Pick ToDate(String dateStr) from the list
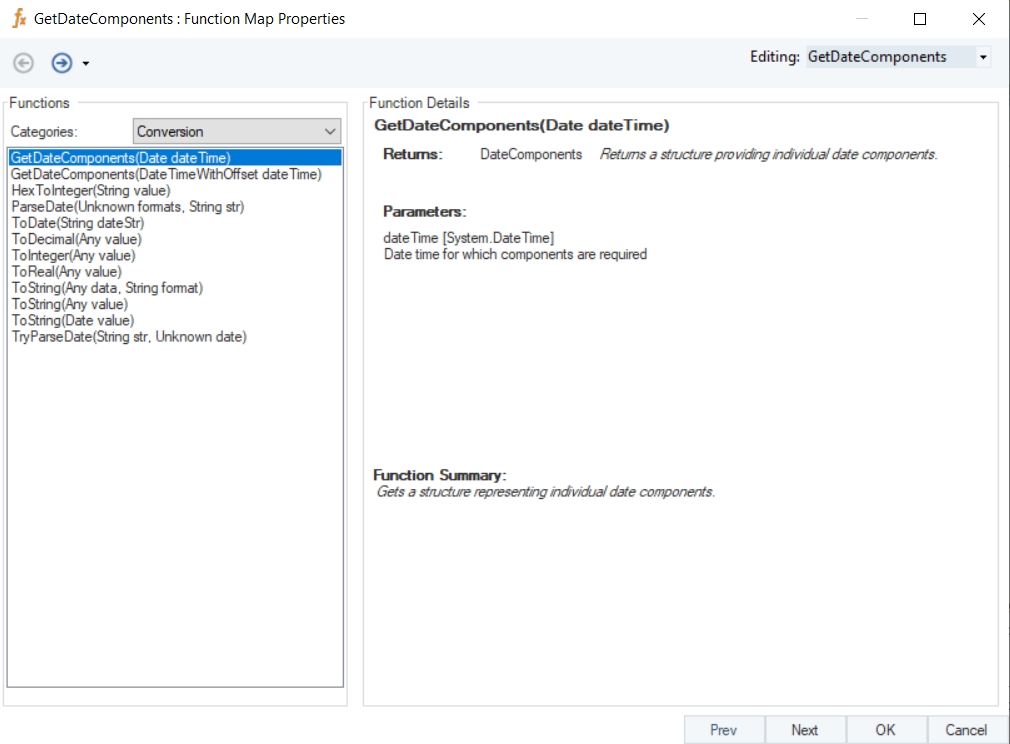 click(78, 223)
